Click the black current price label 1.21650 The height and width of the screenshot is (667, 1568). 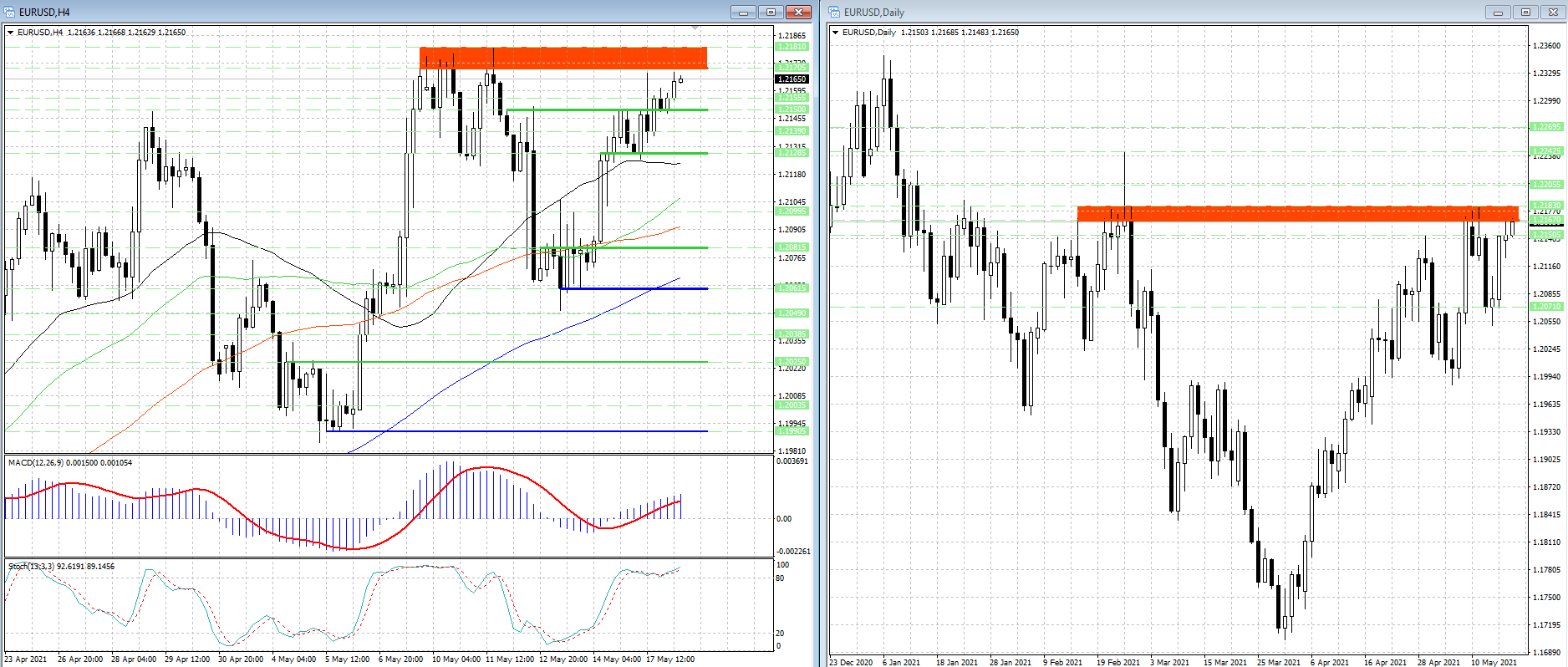coord(792,79)
